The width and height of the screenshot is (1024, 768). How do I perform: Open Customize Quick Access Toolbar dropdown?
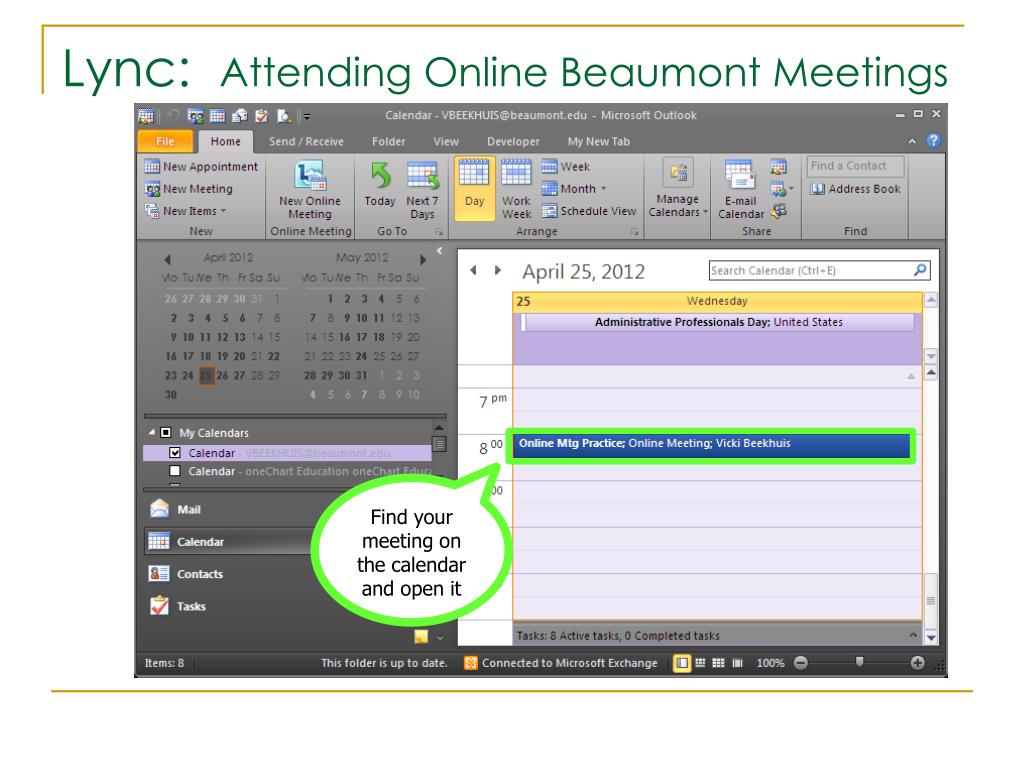(x=306, y=117)
